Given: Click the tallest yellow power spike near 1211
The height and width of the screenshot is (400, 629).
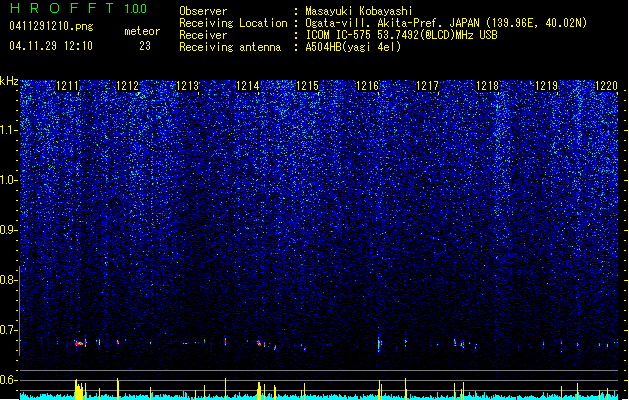Looking at the screenshot, I should point(76,389).
